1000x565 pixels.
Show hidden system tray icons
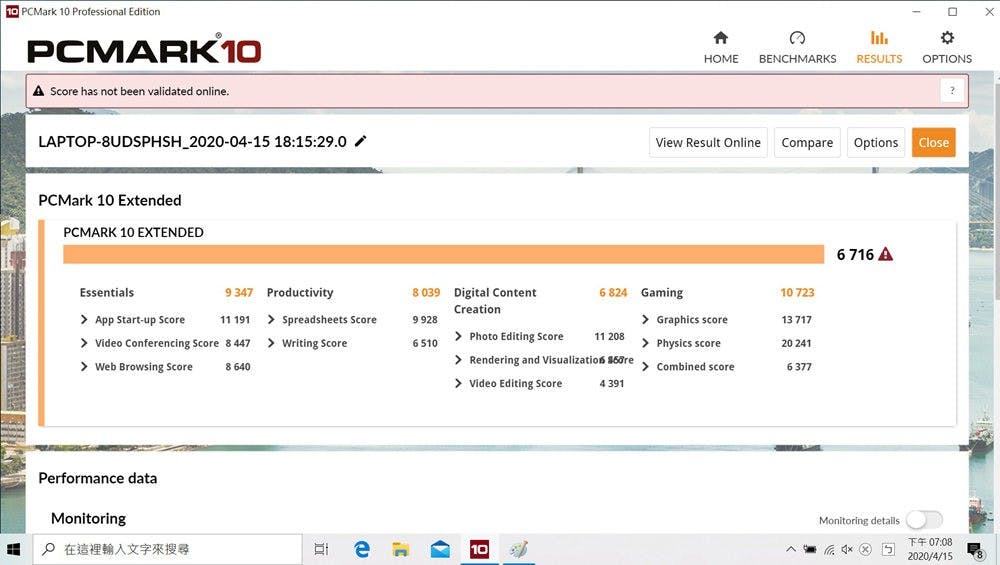(x=791, y=549)
